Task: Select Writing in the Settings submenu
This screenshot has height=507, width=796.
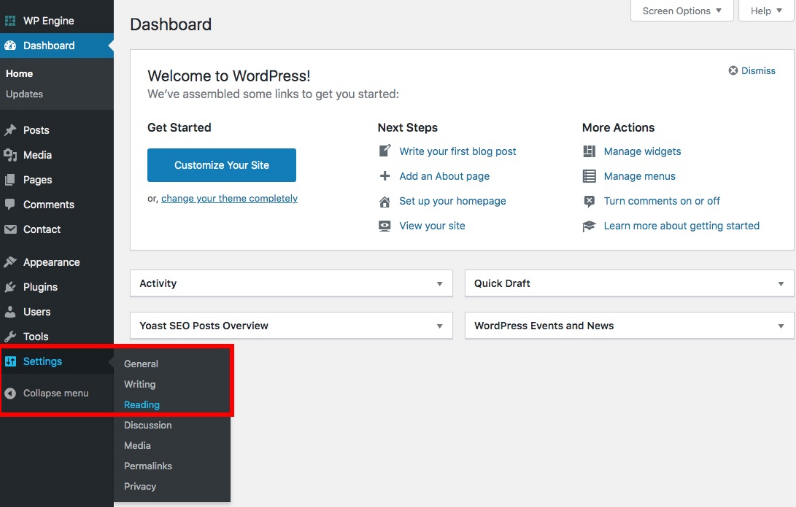Action: click(140, 384)
